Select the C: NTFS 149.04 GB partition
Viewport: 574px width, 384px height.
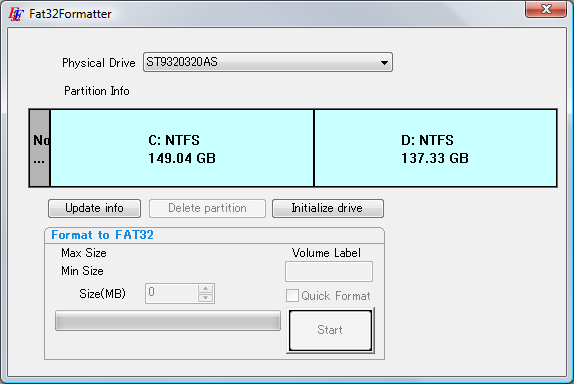pos(182,148)
